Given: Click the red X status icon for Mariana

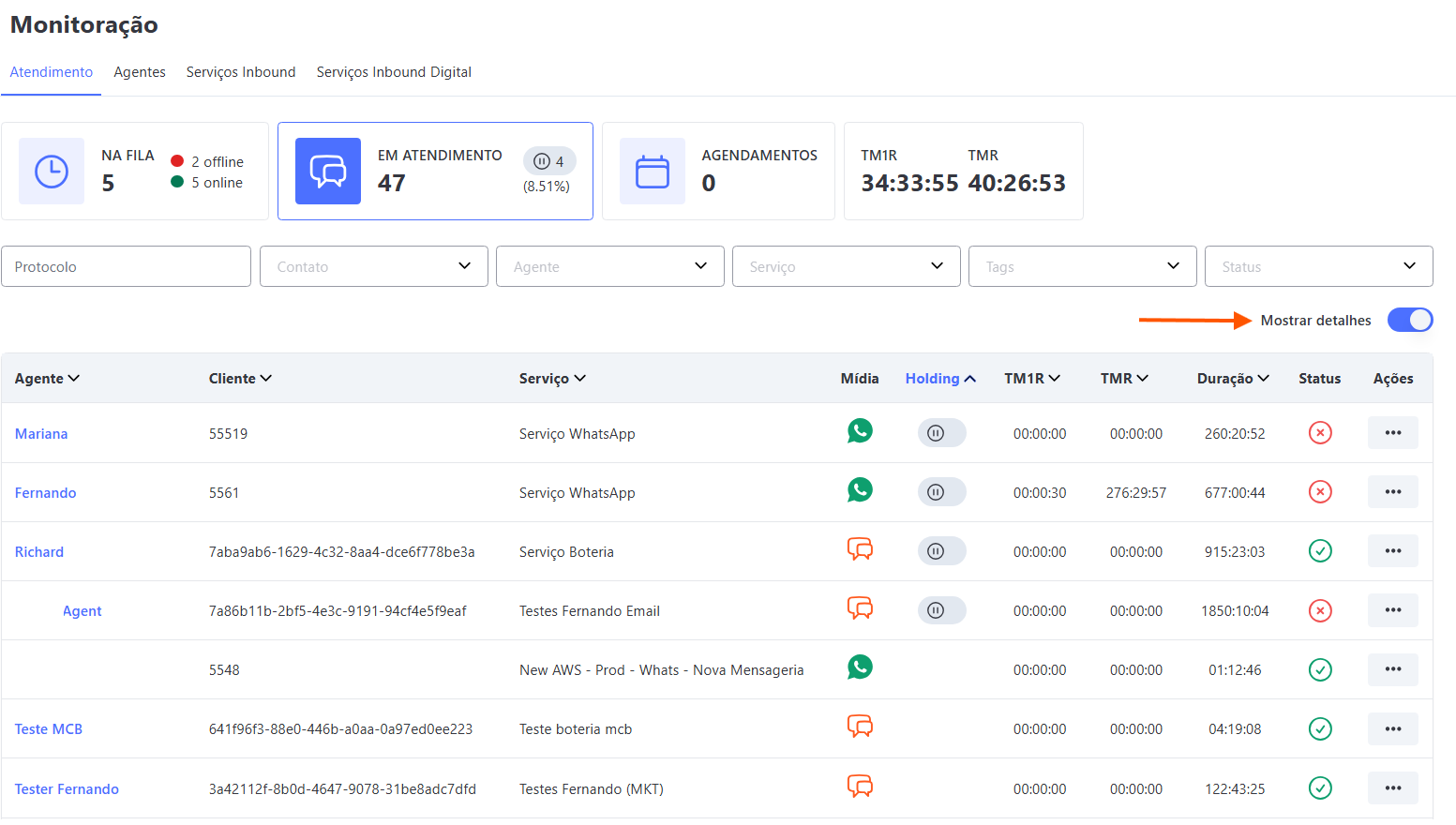Looking at the screenshot, I should [1320, 433].
